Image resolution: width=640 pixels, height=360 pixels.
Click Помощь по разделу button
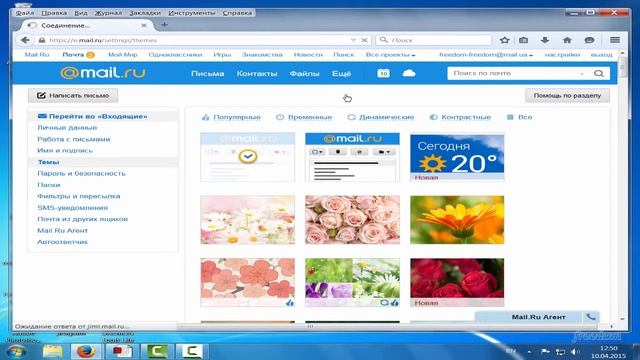[567, 96]
